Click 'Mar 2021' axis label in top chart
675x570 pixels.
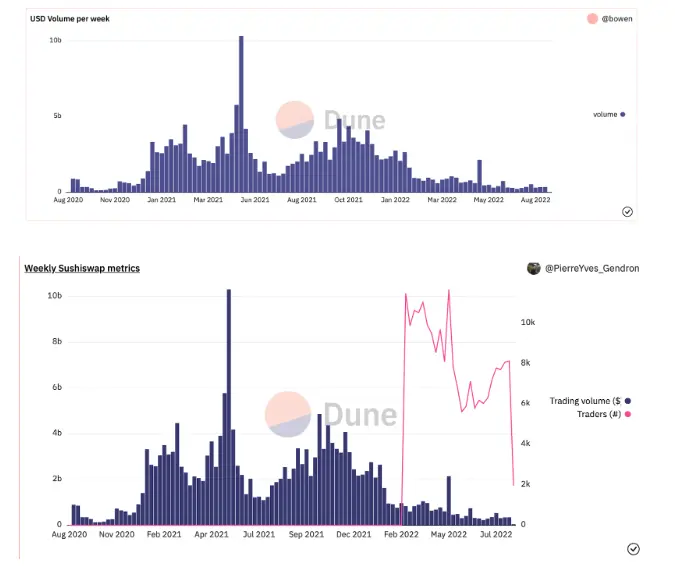click(208, 200)
